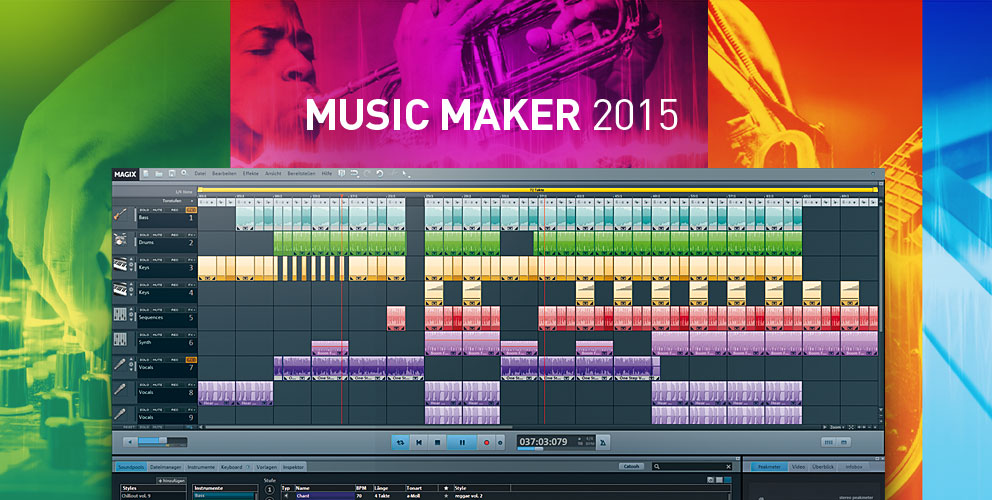Solo the Synth track

143,335
